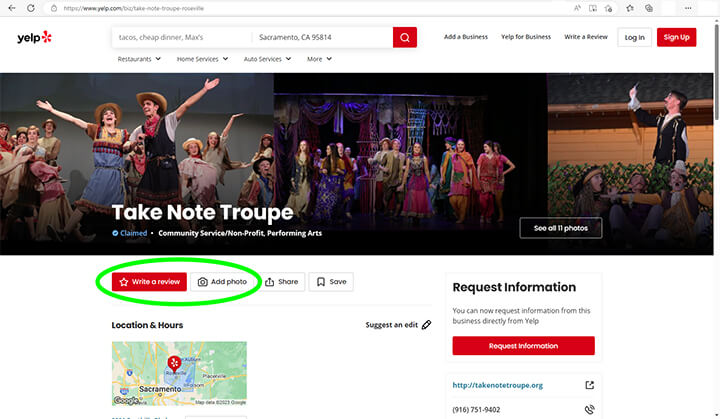Click the Take Note Troupe title
The image size is (720, 419).
[202, 212]
